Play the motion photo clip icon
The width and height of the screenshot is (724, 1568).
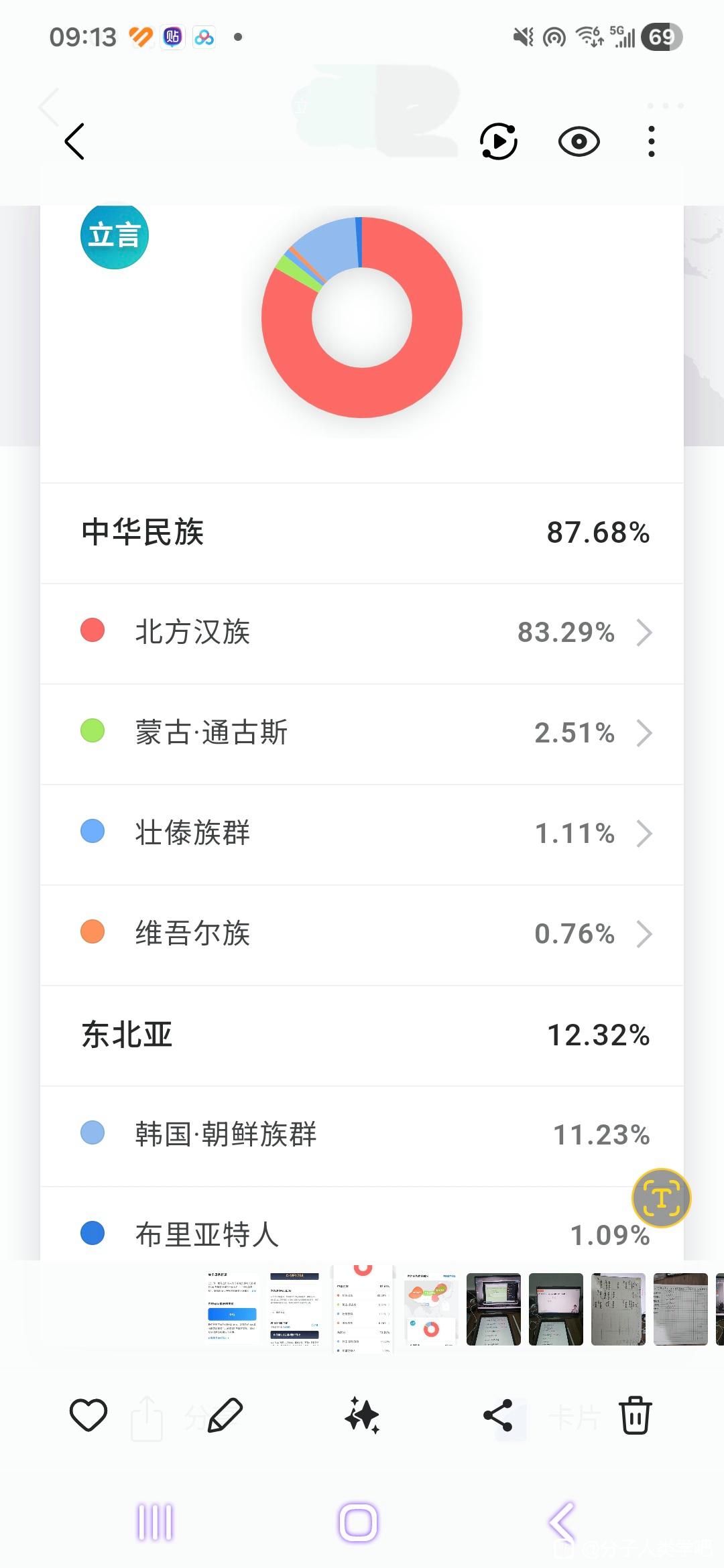(499, 141)
